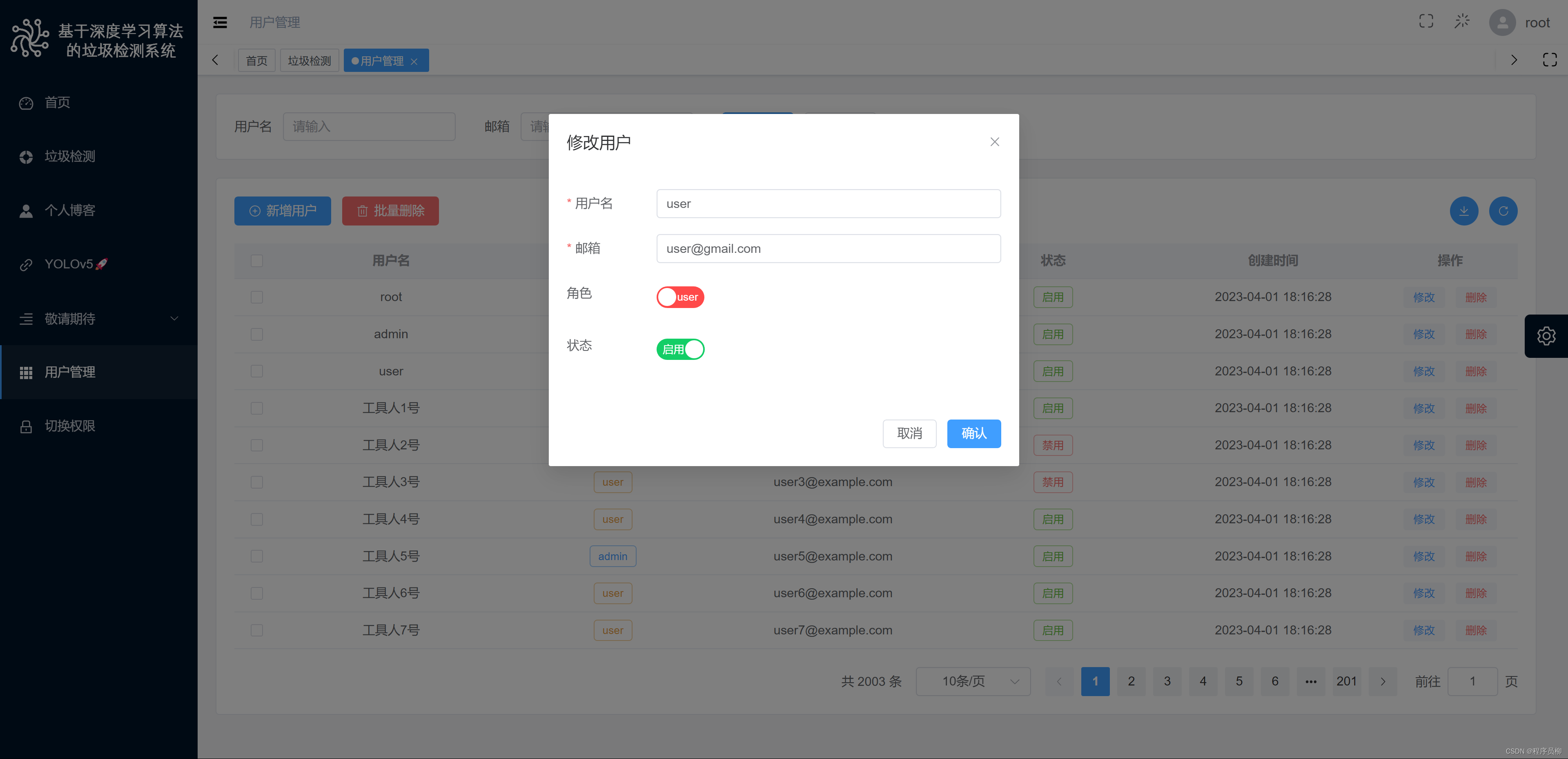Click the 前往 page number input

1472,681
